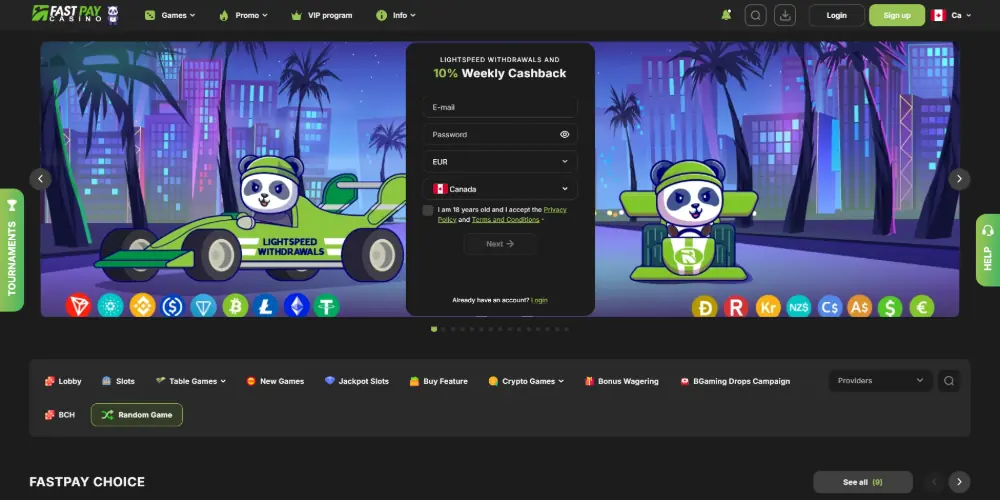This screenshot has width=1000, height=500.
Task: Expand the Promo menu
Action: 243,15
